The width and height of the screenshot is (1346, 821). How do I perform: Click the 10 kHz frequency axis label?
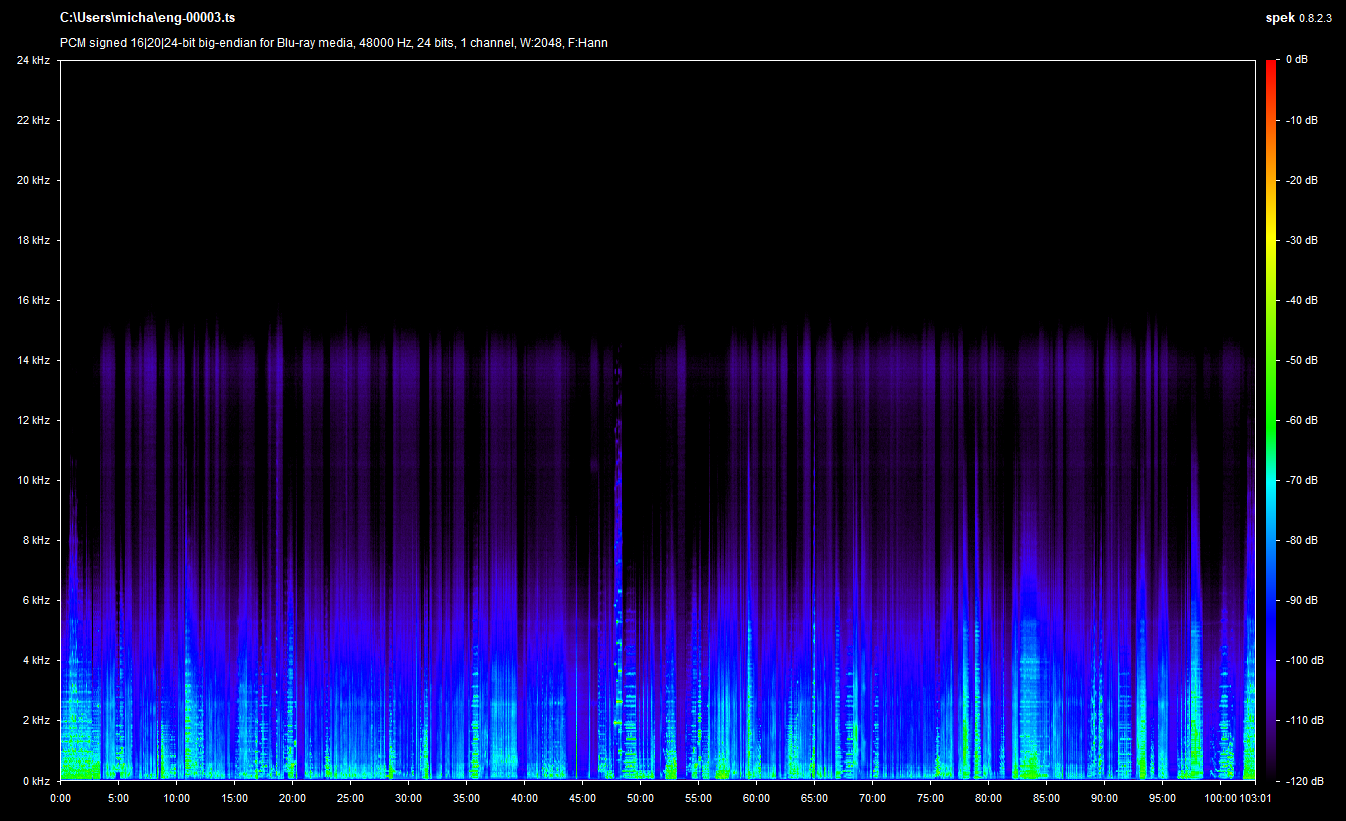tap(33, 480)
